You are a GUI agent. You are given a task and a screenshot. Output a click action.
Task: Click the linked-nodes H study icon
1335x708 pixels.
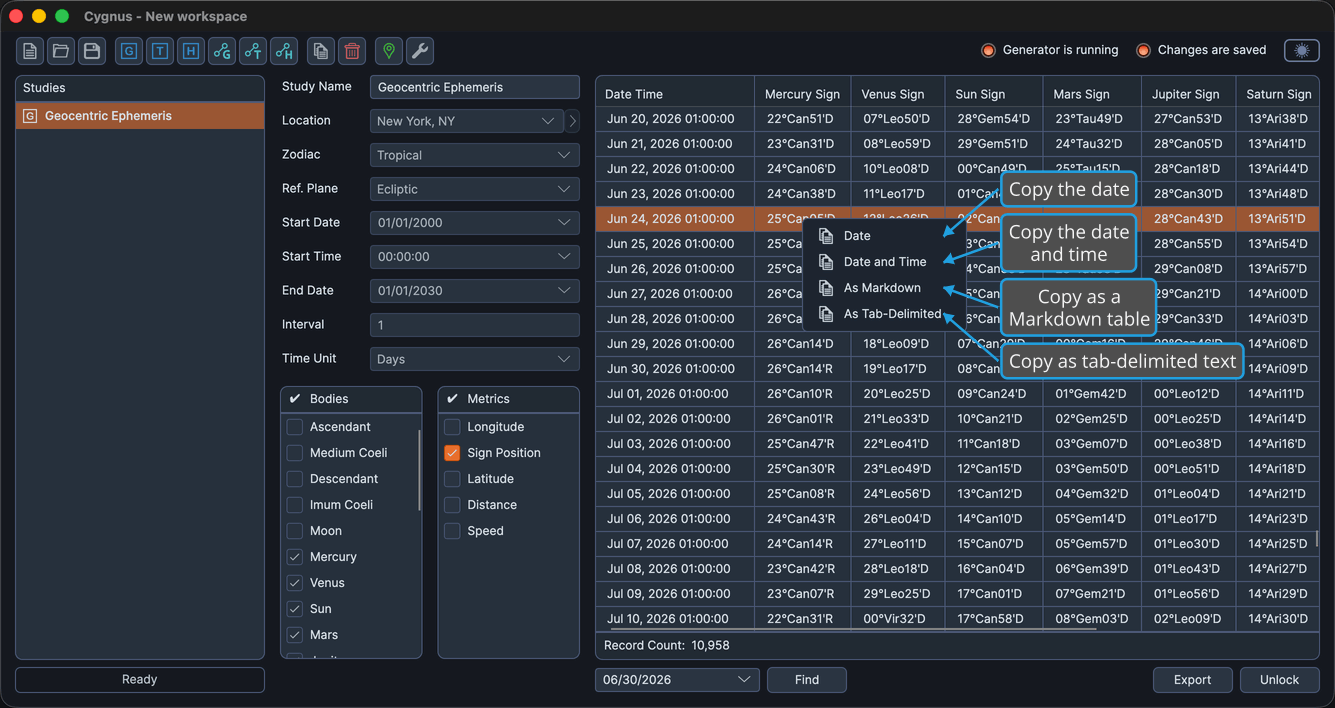tap(284, 51)
